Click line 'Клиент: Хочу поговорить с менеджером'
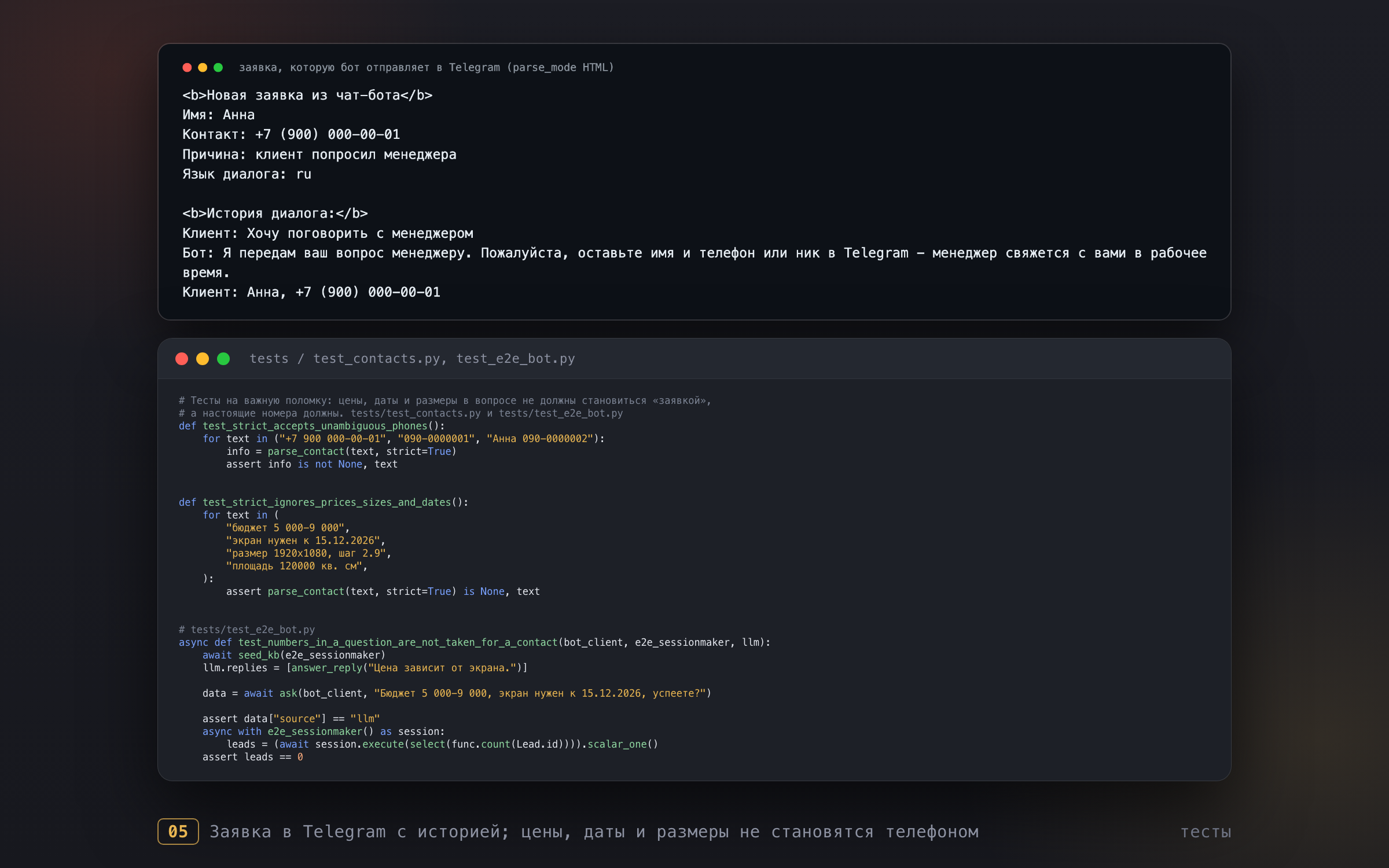 tap(328, 233)
